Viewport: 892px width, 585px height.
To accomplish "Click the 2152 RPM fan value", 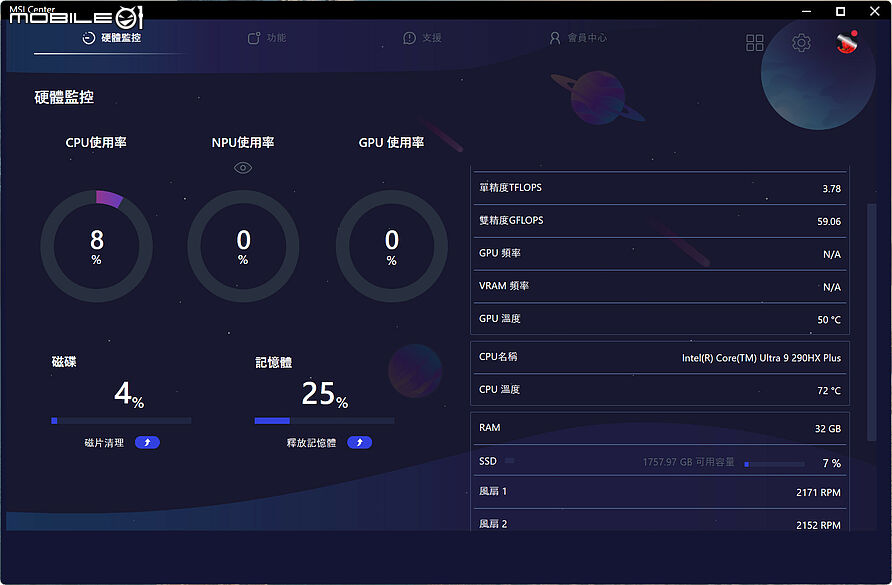I will 818,525.
